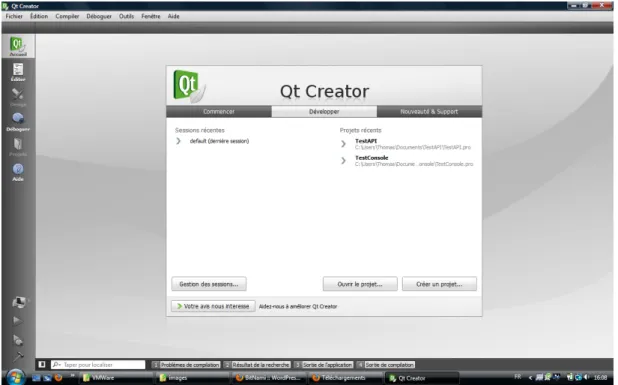
Task: Click the TestAPI.pro file path
Action: (x=413, y=147)
